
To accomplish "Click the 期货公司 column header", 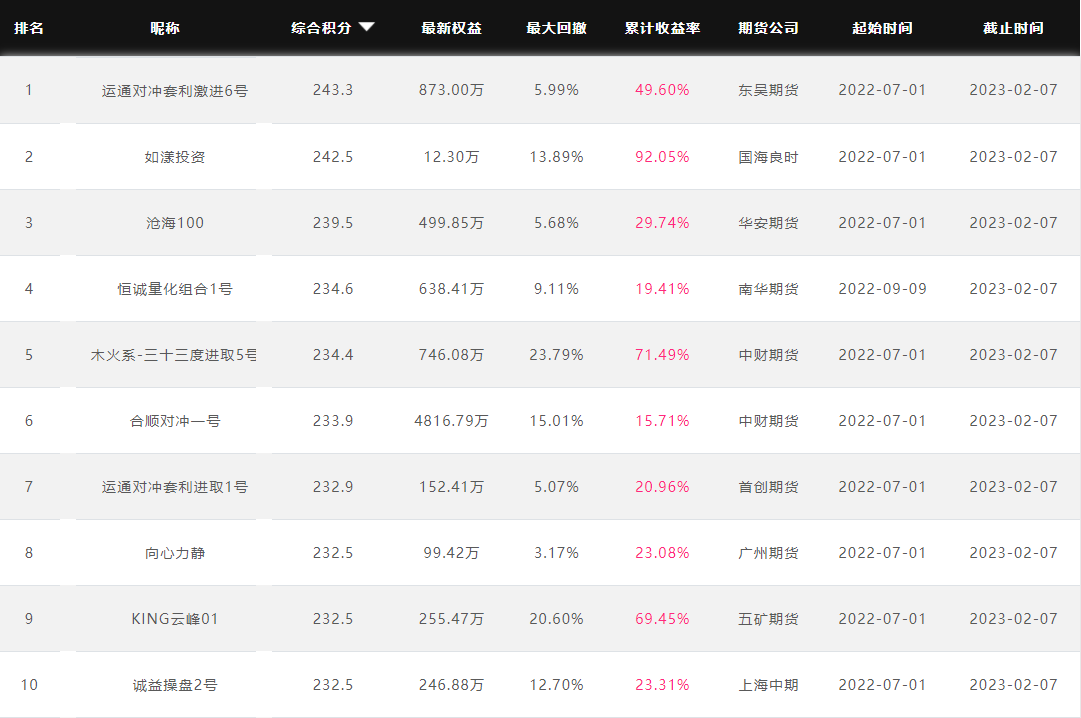I will pos(768,28).
